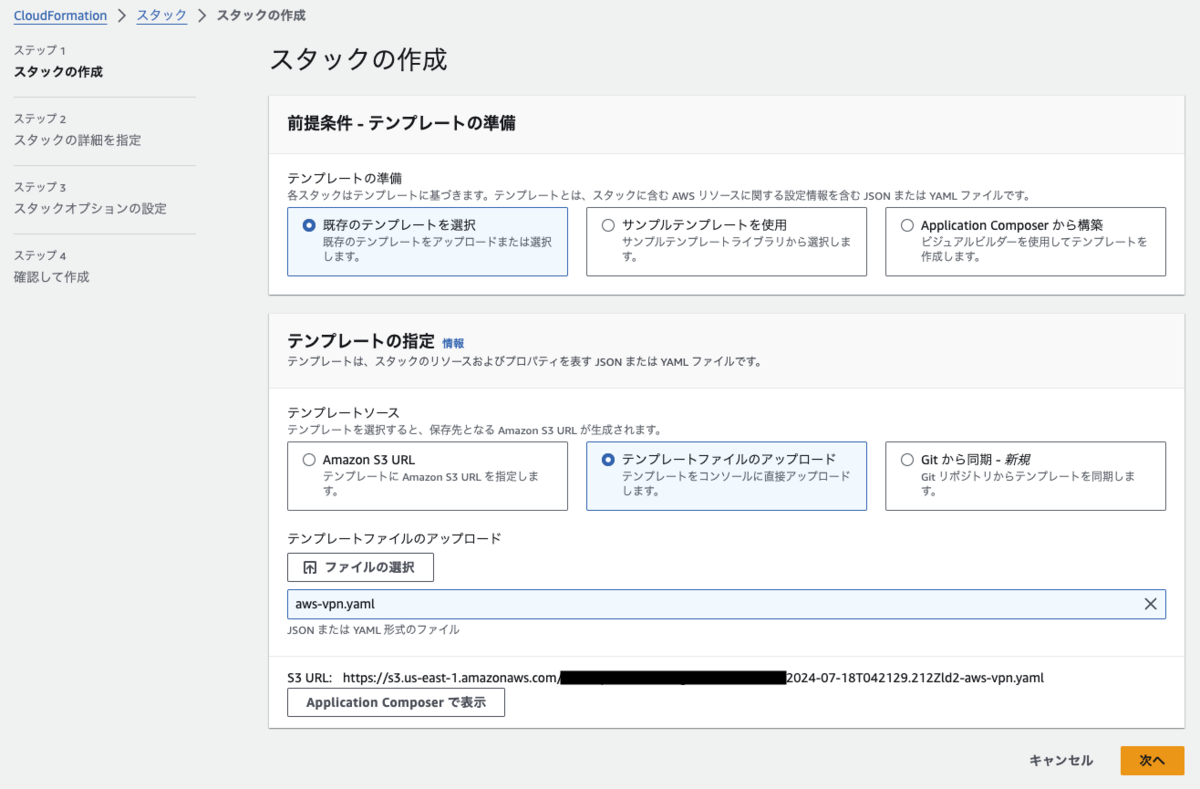
Task: Select テンプレートファイルのアップロード radio option
Action: [608, 460]
